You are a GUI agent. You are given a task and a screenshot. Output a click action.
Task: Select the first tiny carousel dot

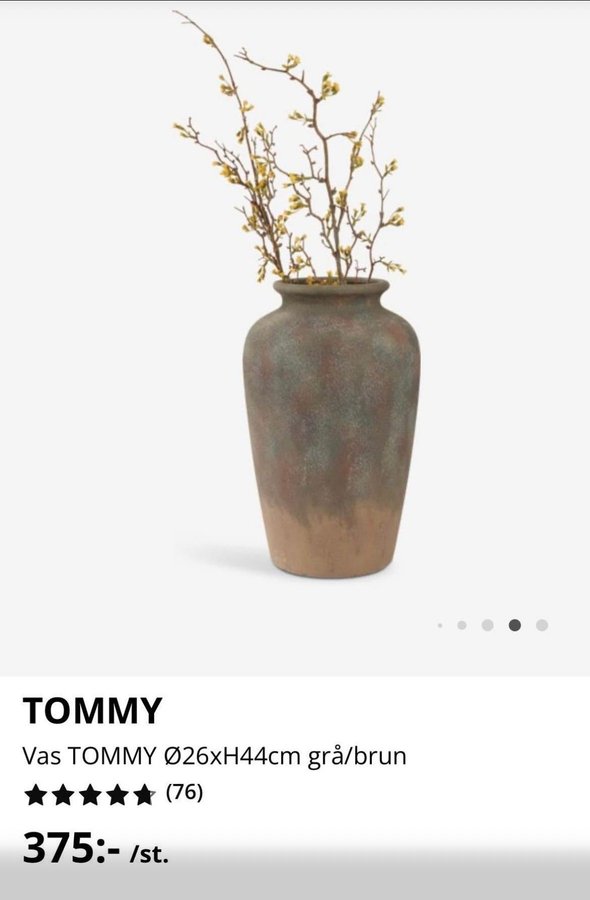[440, 625]
